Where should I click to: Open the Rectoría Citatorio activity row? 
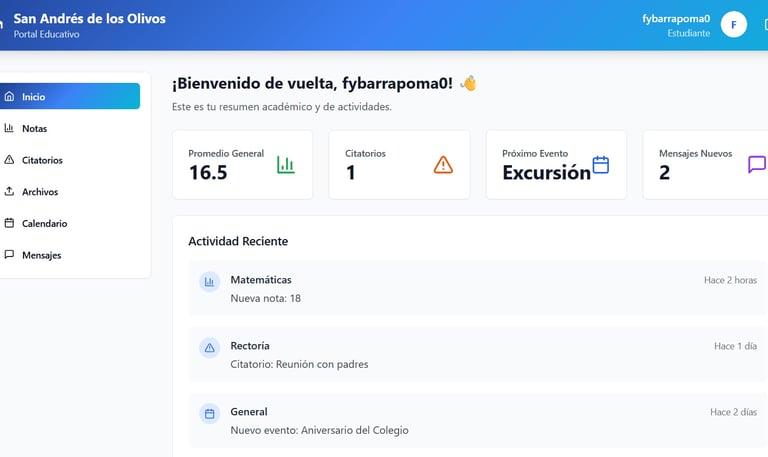(478, 354)
